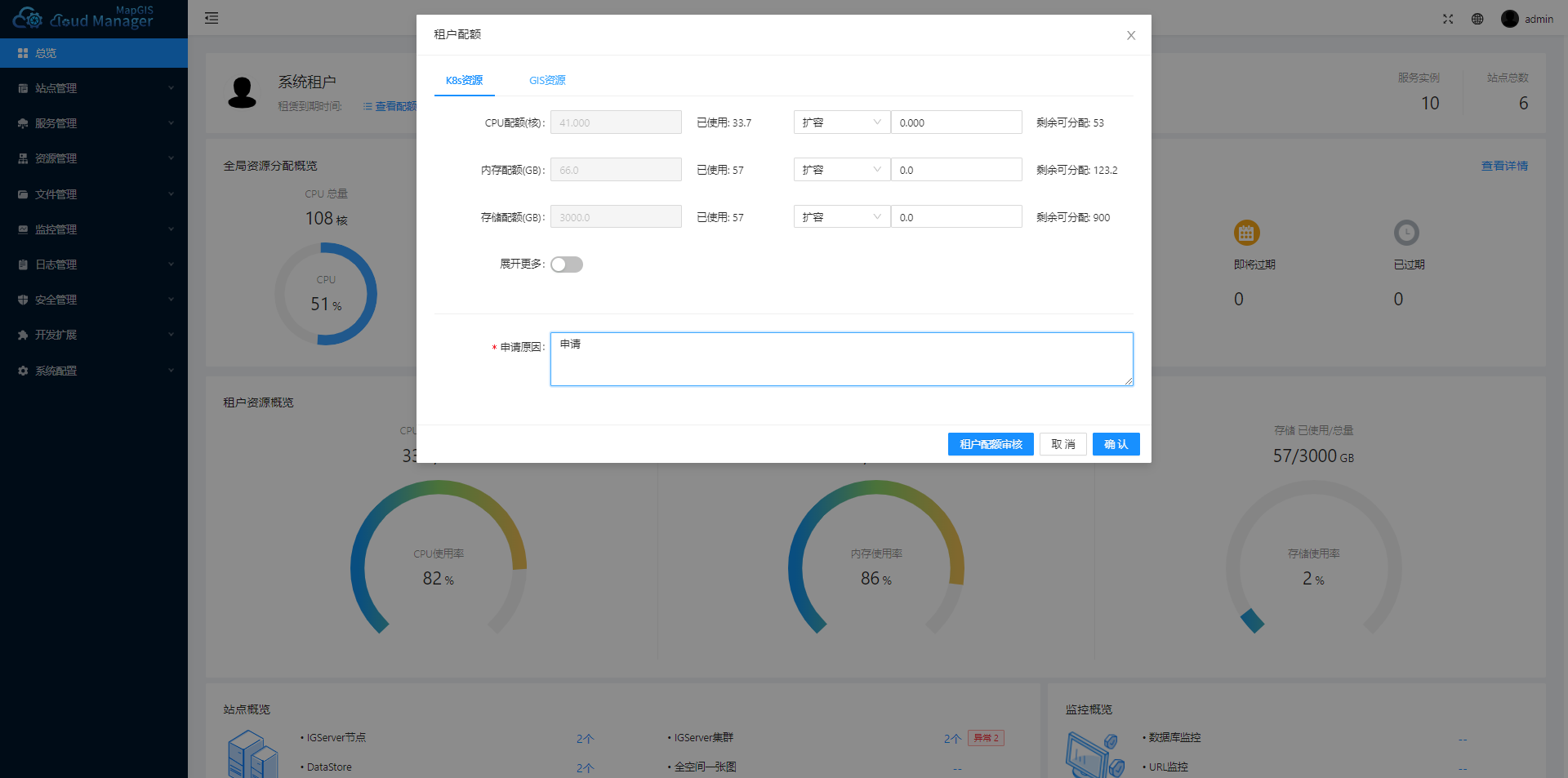Switch to the K8s资源 tab
Image resolution: width=1568 pixels, height=778 pixels.
coord(464,80)
